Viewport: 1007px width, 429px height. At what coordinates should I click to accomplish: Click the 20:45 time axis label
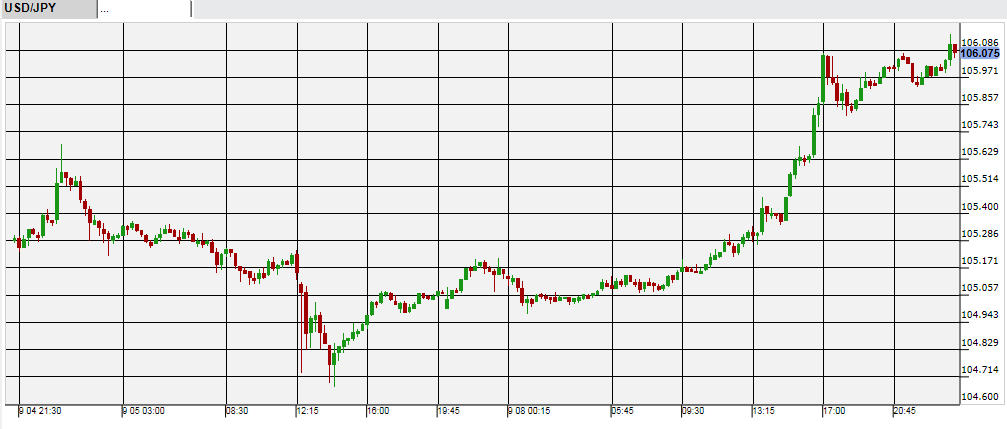905,411
